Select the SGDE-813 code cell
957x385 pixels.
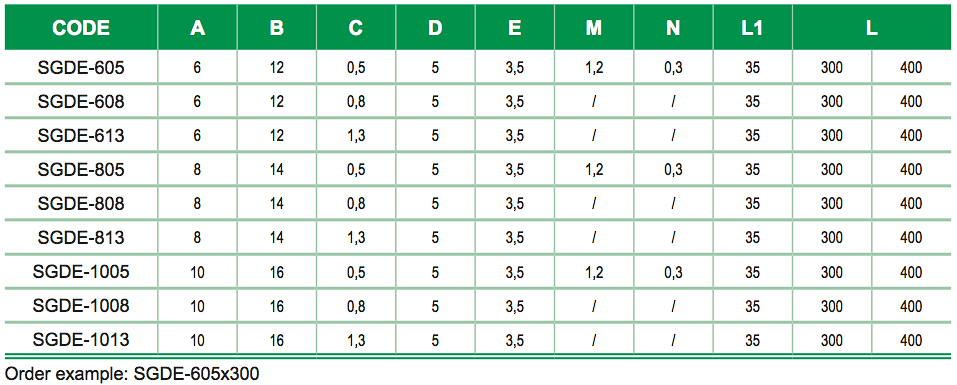81,237
